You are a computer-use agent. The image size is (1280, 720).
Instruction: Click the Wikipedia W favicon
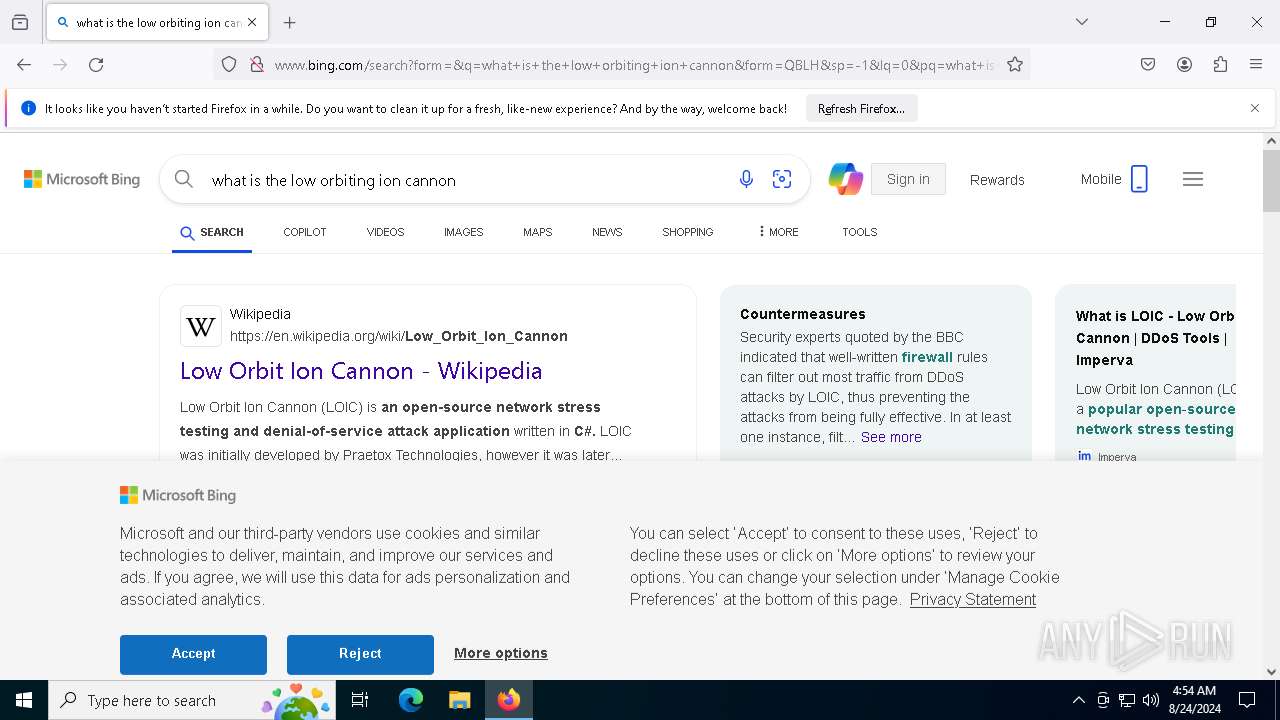coord(201,326)
